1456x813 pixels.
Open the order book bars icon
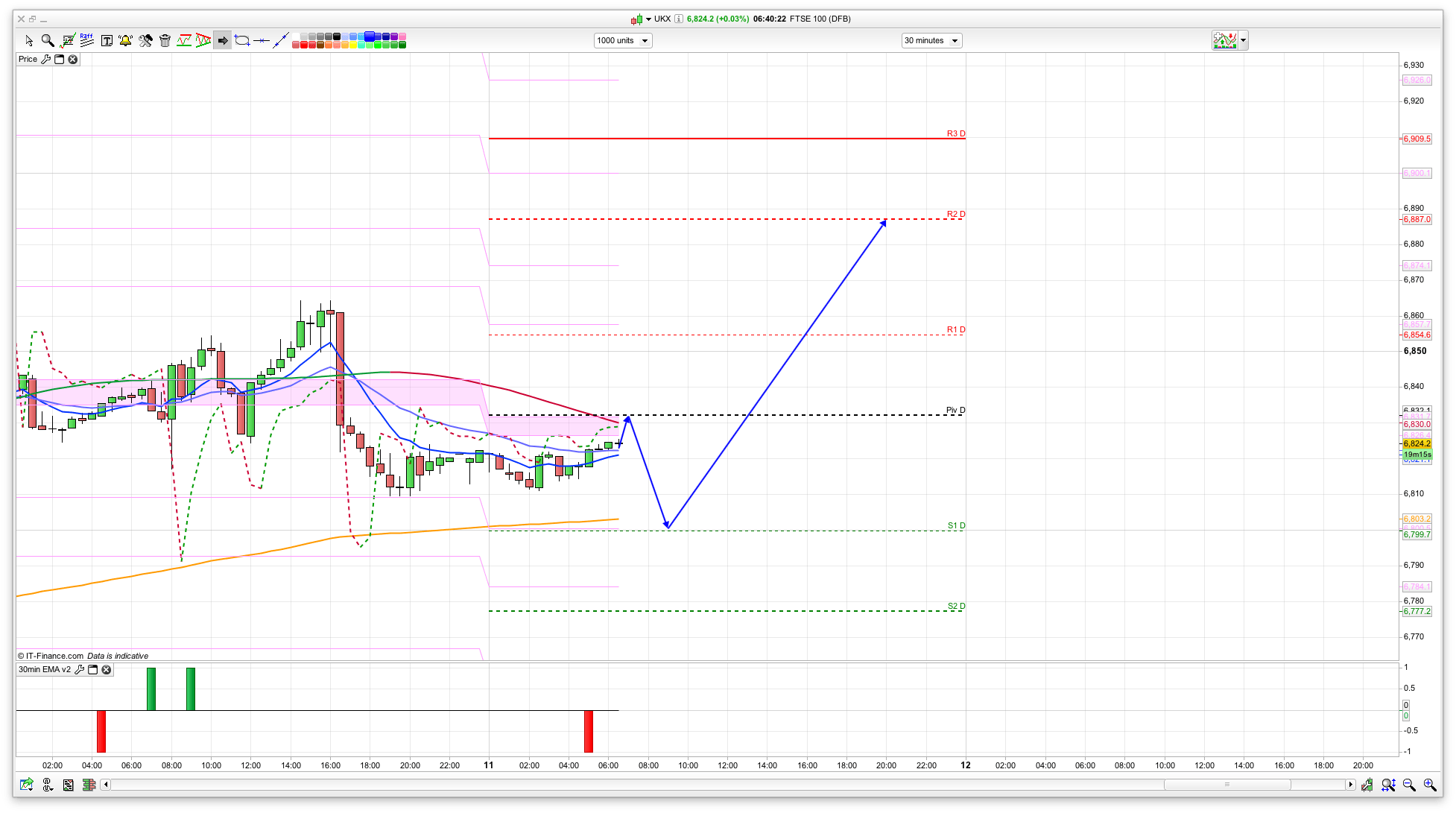coord(89,785)
